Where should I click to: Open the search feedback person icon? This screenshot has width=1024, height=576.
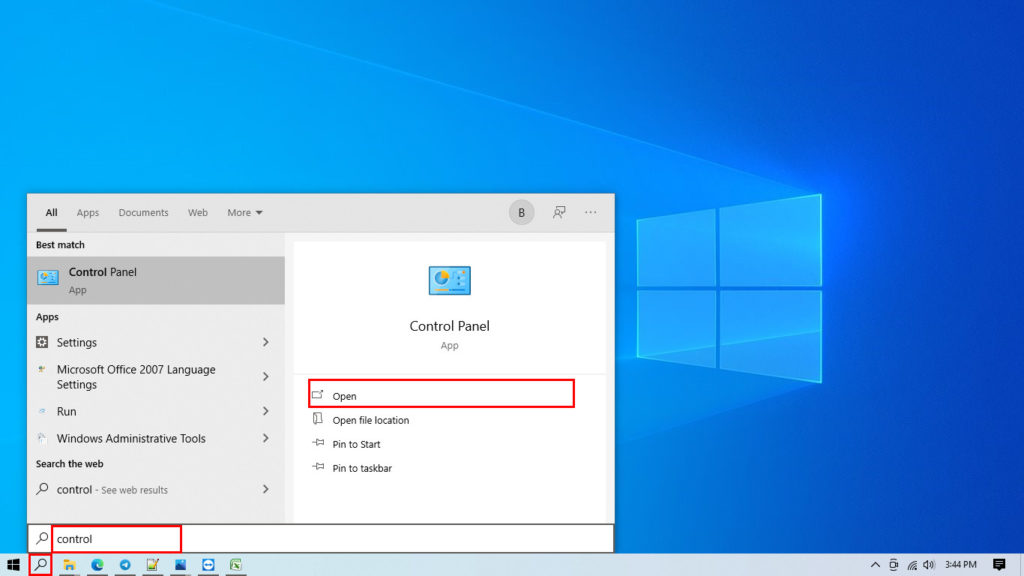click(x=559, y=212)
